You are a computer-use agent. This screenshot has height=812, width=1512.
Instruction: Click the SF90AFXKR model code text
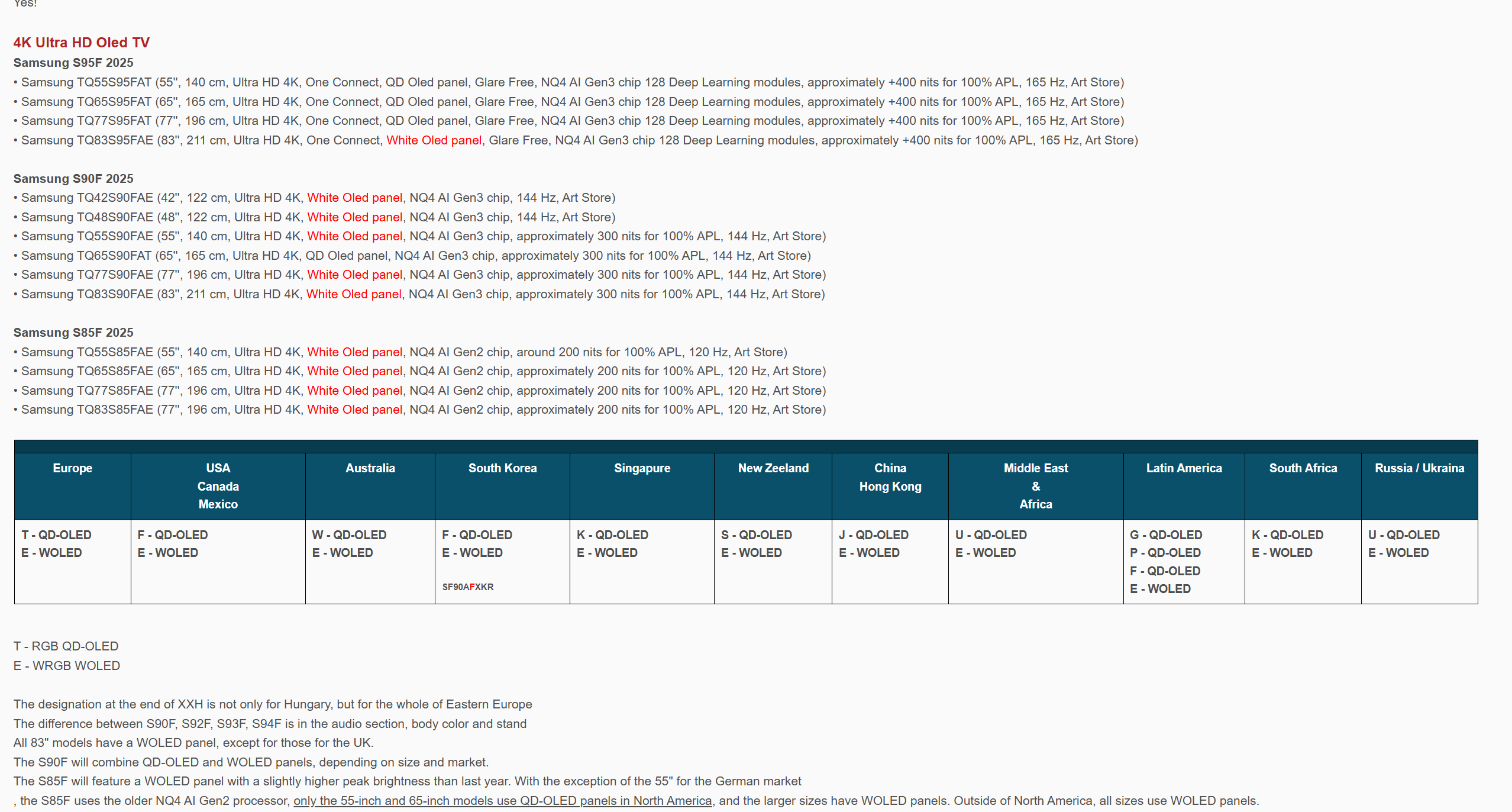point(468,587)
